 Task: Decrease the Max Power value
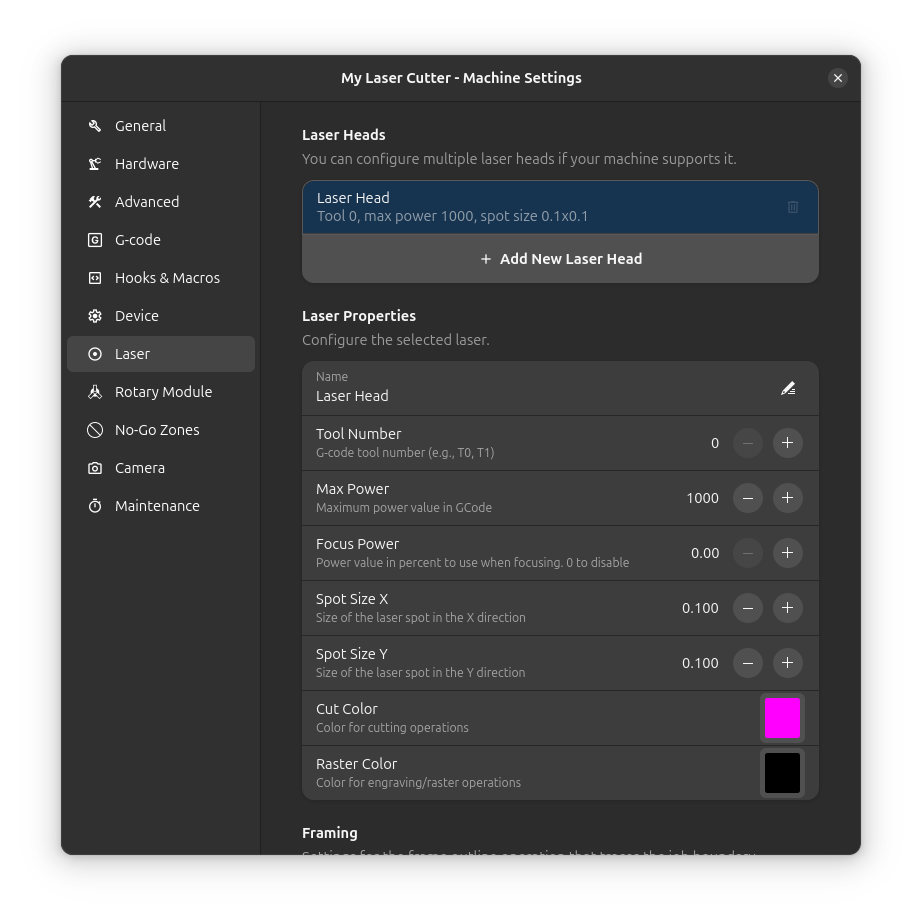point(748,498)
